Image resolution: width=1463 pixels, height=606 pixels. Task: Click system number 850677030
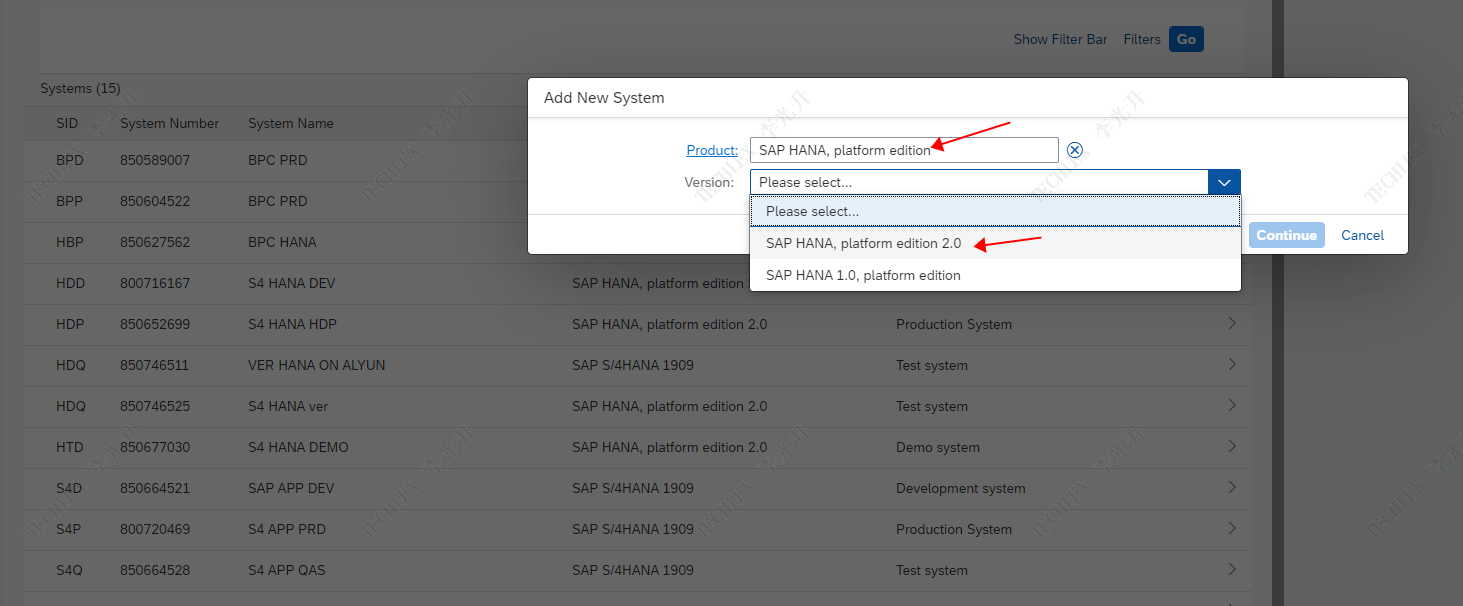155,447
